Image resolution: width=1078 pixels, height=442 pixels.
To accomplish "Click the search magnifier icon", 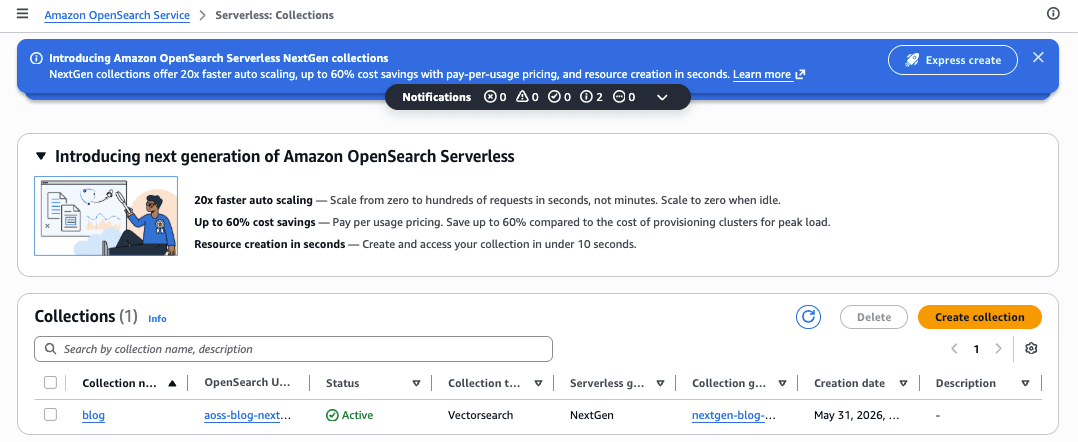I will click(50, 349).
